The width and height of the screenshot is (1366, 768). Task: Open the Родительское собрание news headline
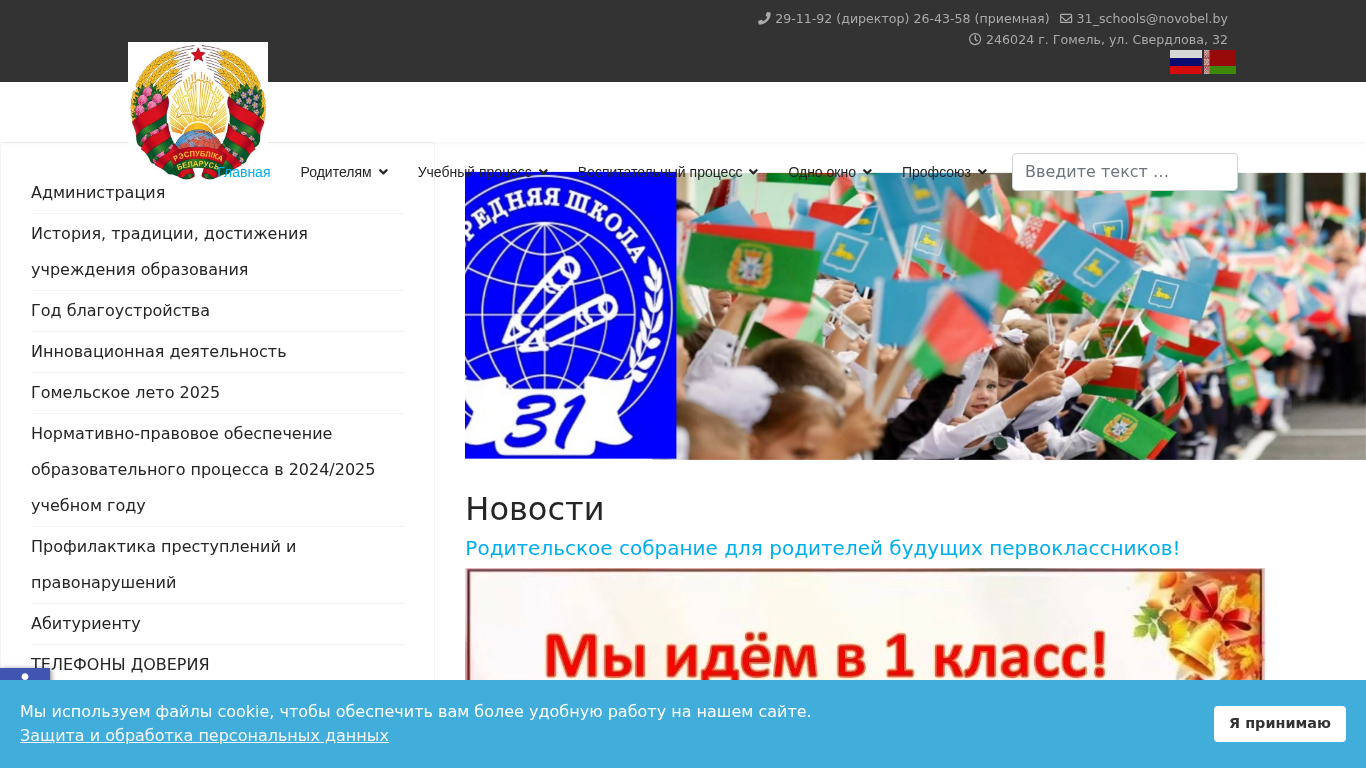point(822,548)
